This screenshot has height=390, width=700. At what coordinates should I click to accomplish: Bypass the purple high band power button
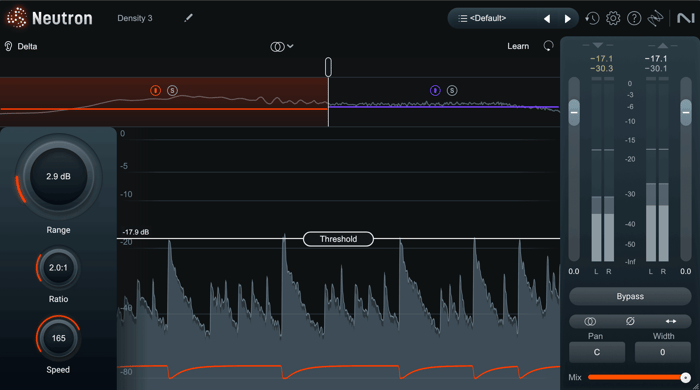click(x=435, y=91)
